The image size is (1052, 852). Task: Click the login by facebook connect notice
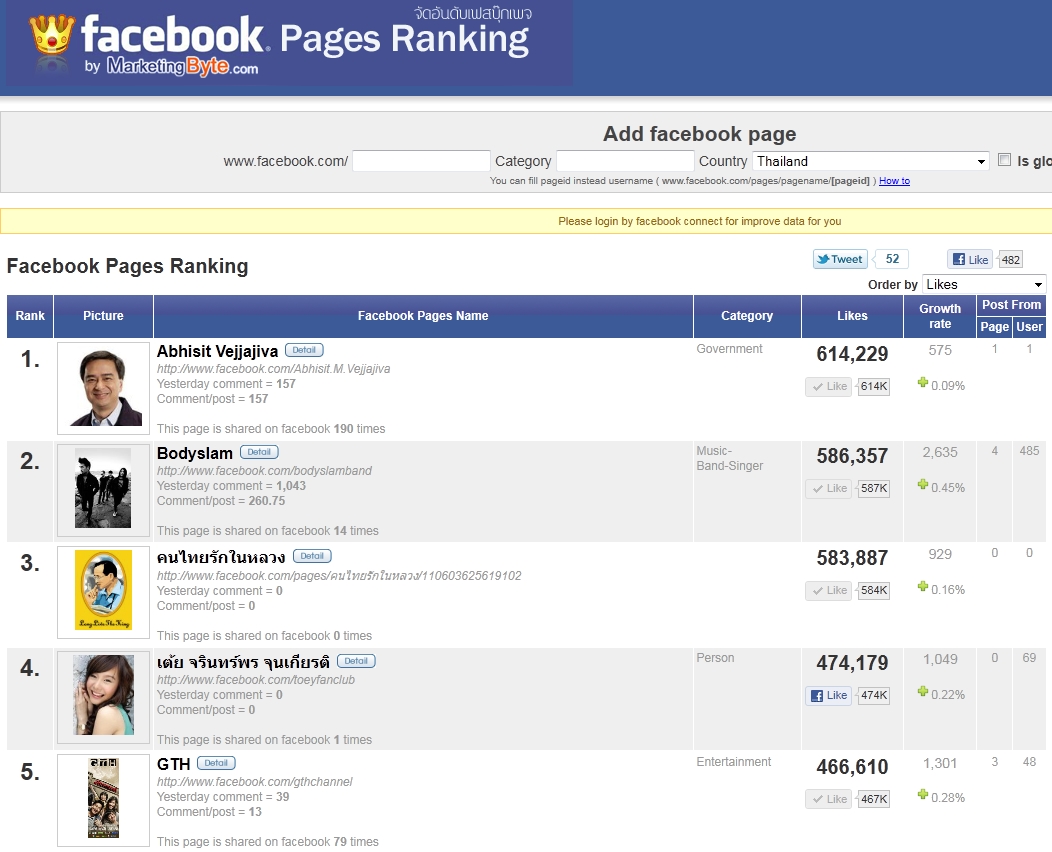point(699,221)
